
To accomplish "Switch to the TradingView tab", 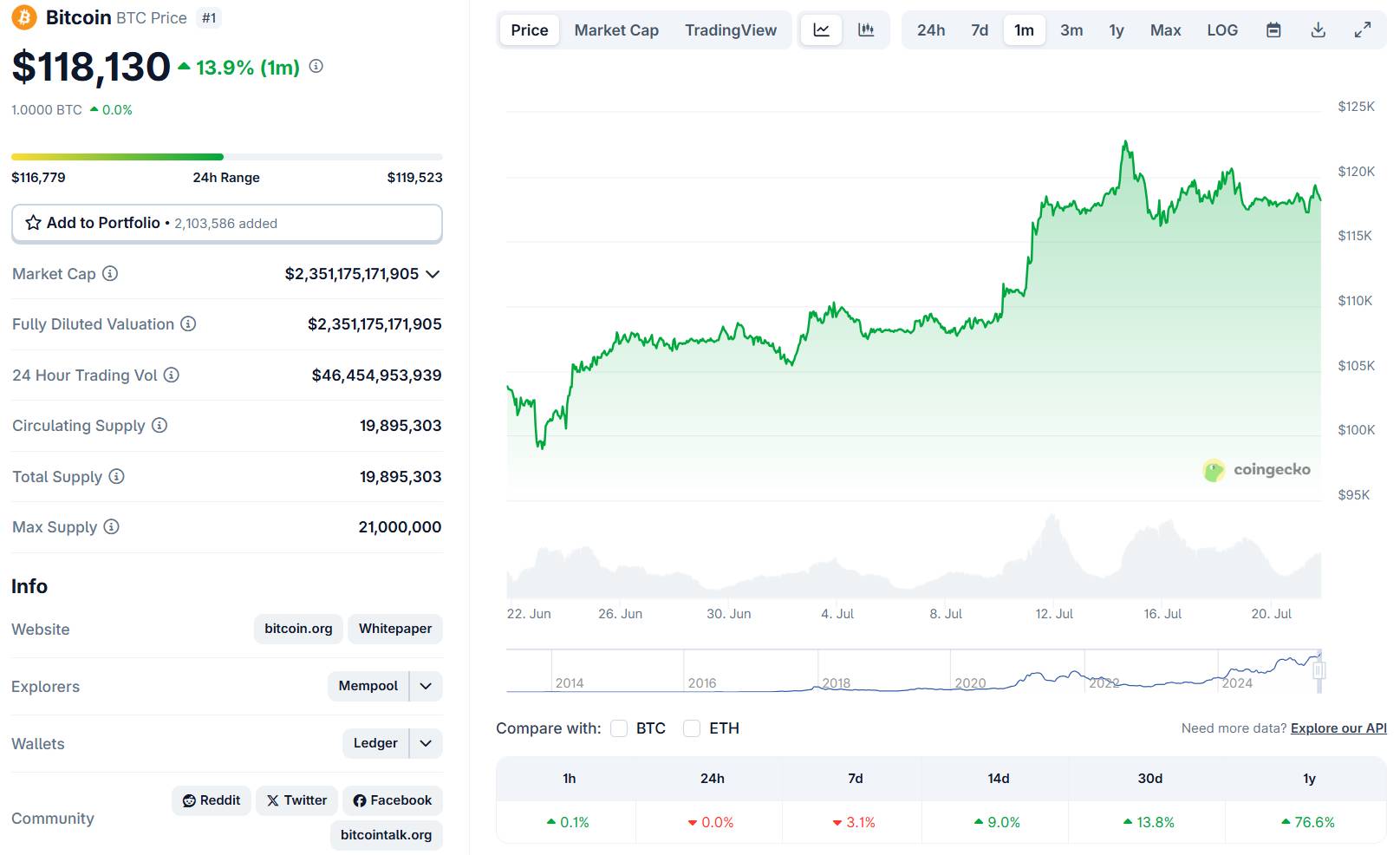I will click(731, 30).
